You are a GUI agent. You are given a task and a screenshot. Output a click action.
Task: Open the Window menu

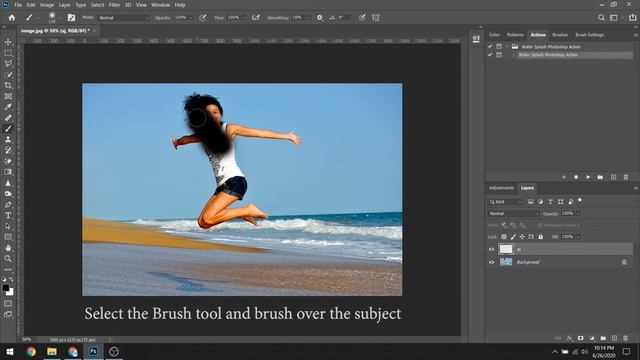point(160,5)
